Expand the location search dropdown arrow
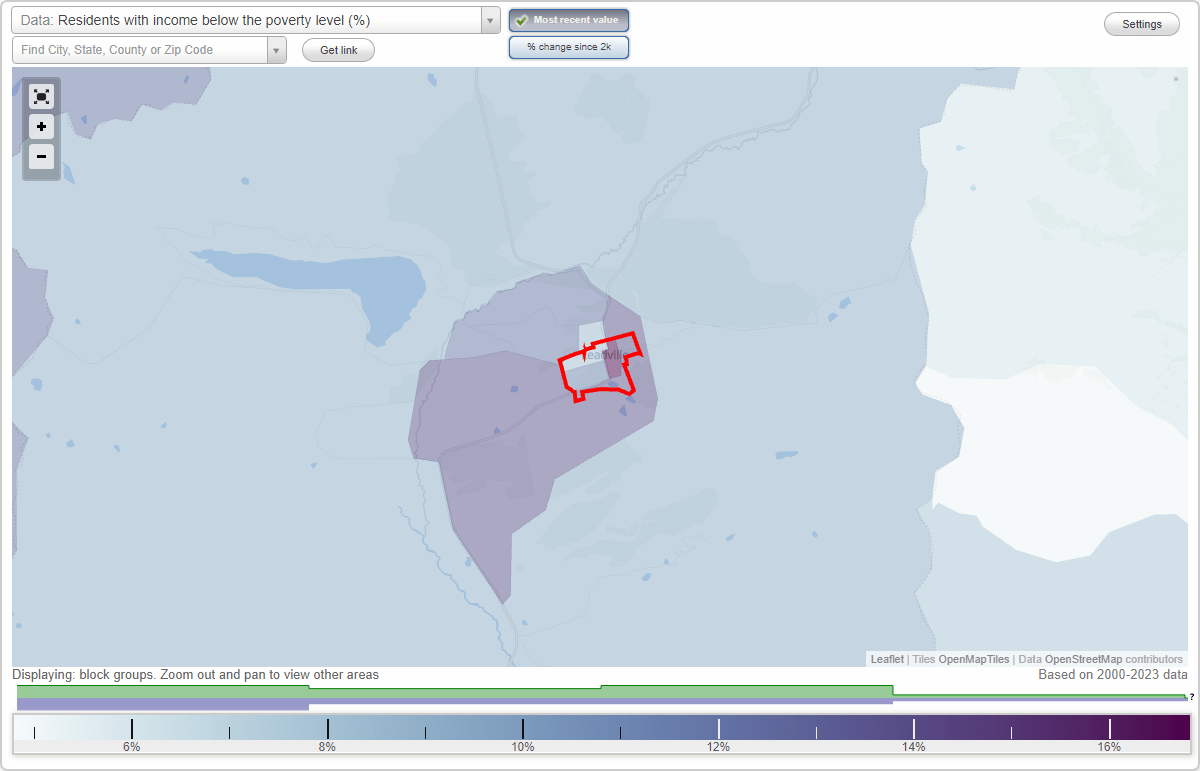 point(277,49)
